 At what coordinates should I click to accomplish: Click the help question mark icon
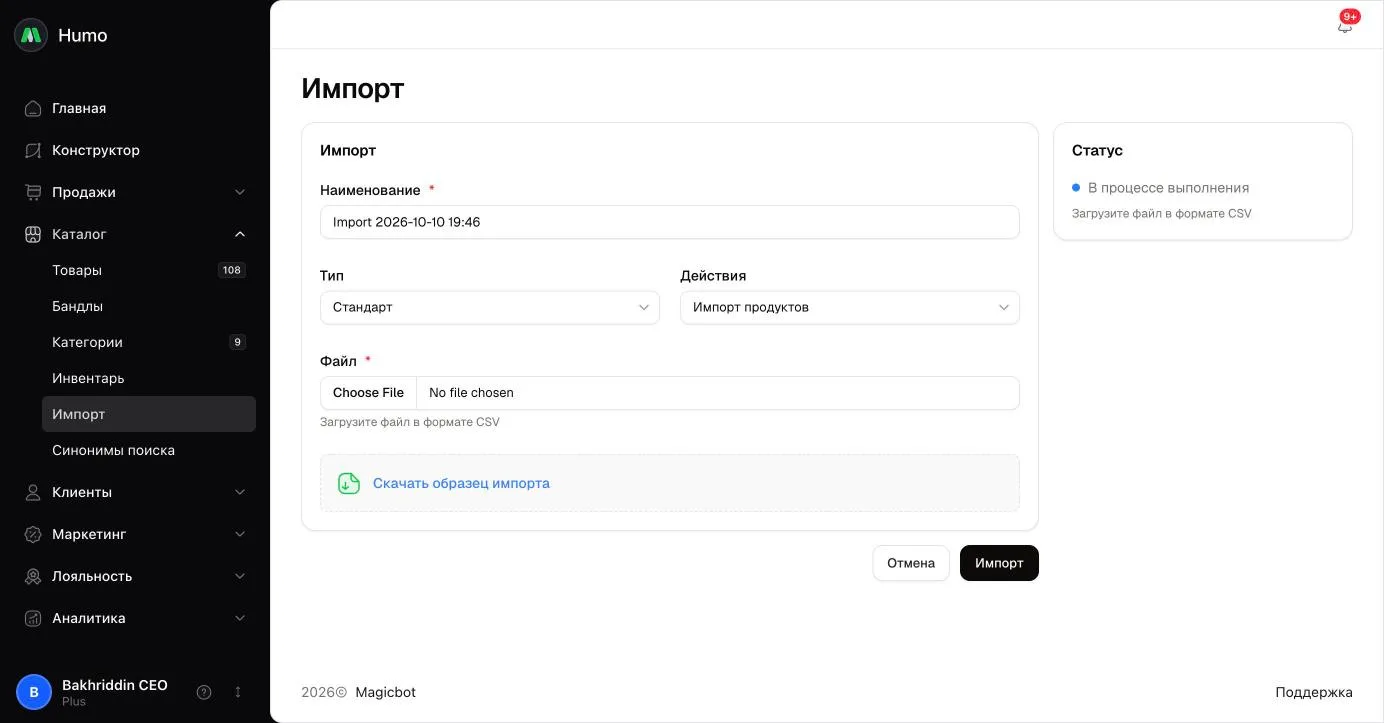coord(204,692)
